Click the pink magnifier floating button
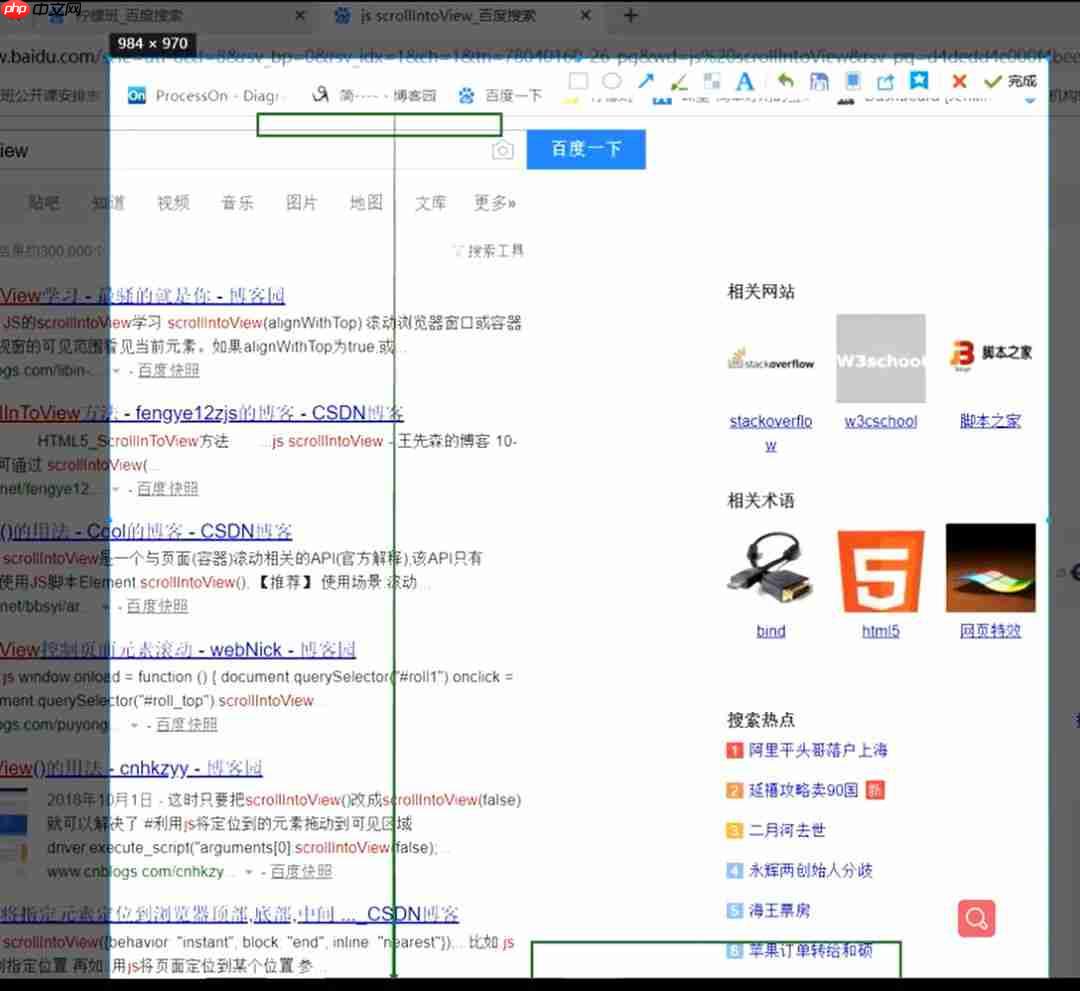This screenshot has height=991, width=1080. click(975, 917)
